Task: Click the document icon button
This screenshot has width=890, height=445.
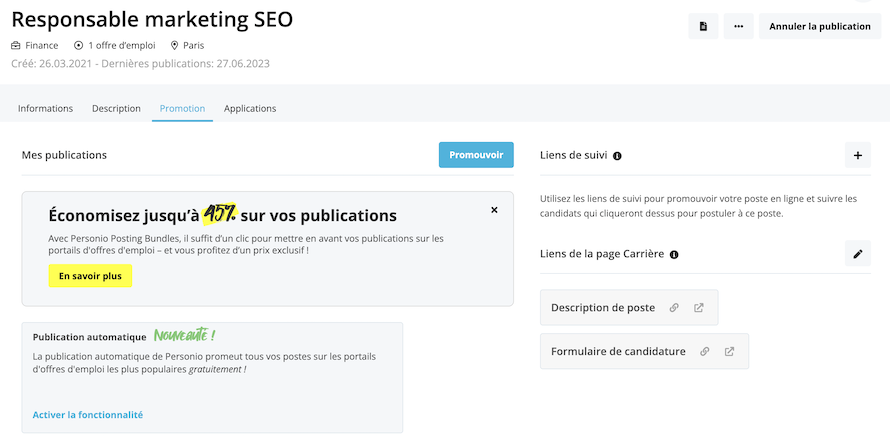Action: pos(703,26)
